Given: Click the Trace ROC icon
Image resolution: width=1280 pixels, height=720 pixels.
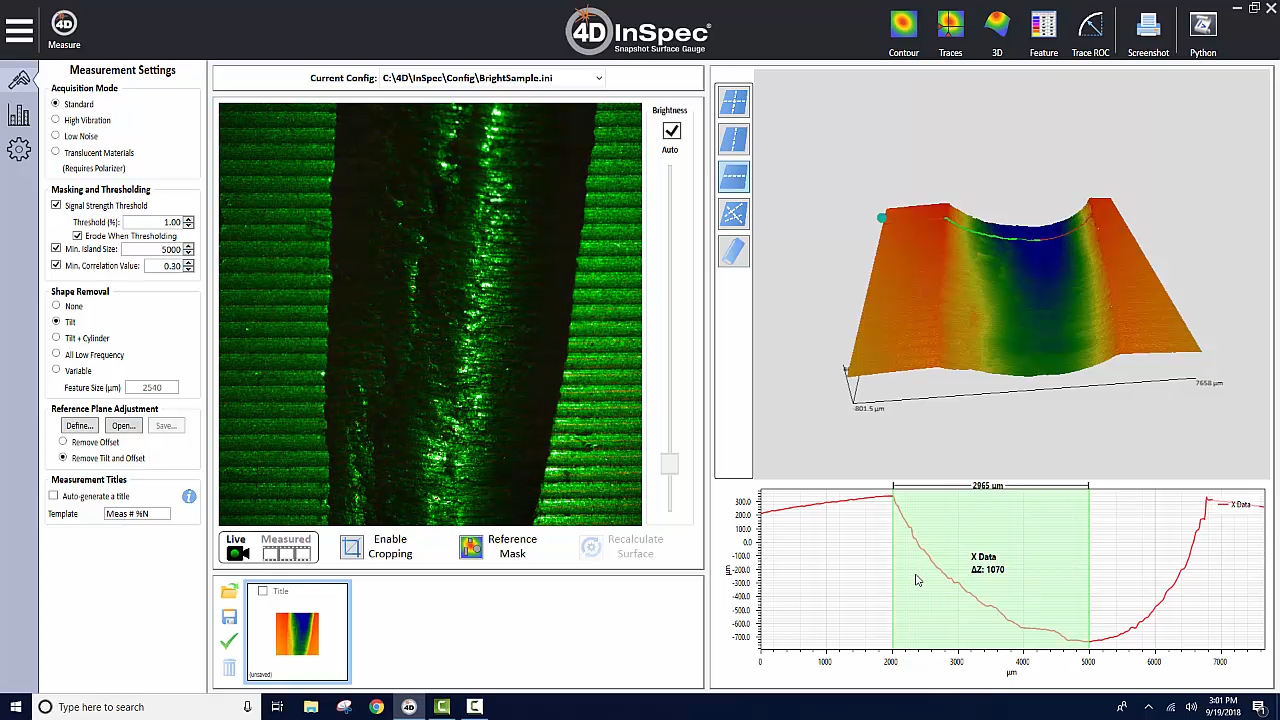Looking at the screenshot, I should click(x=1090, y=25).
